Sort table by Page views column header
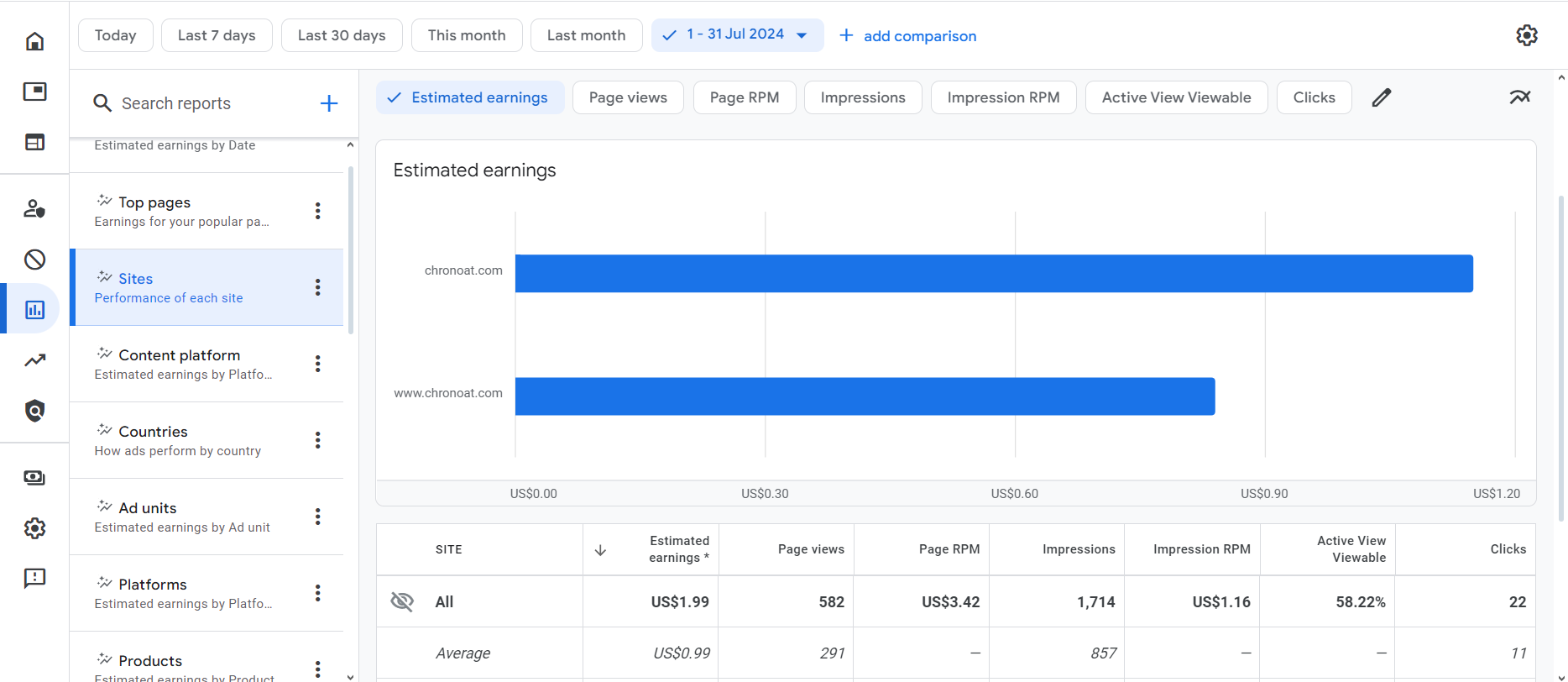 [x=787, y=549]
